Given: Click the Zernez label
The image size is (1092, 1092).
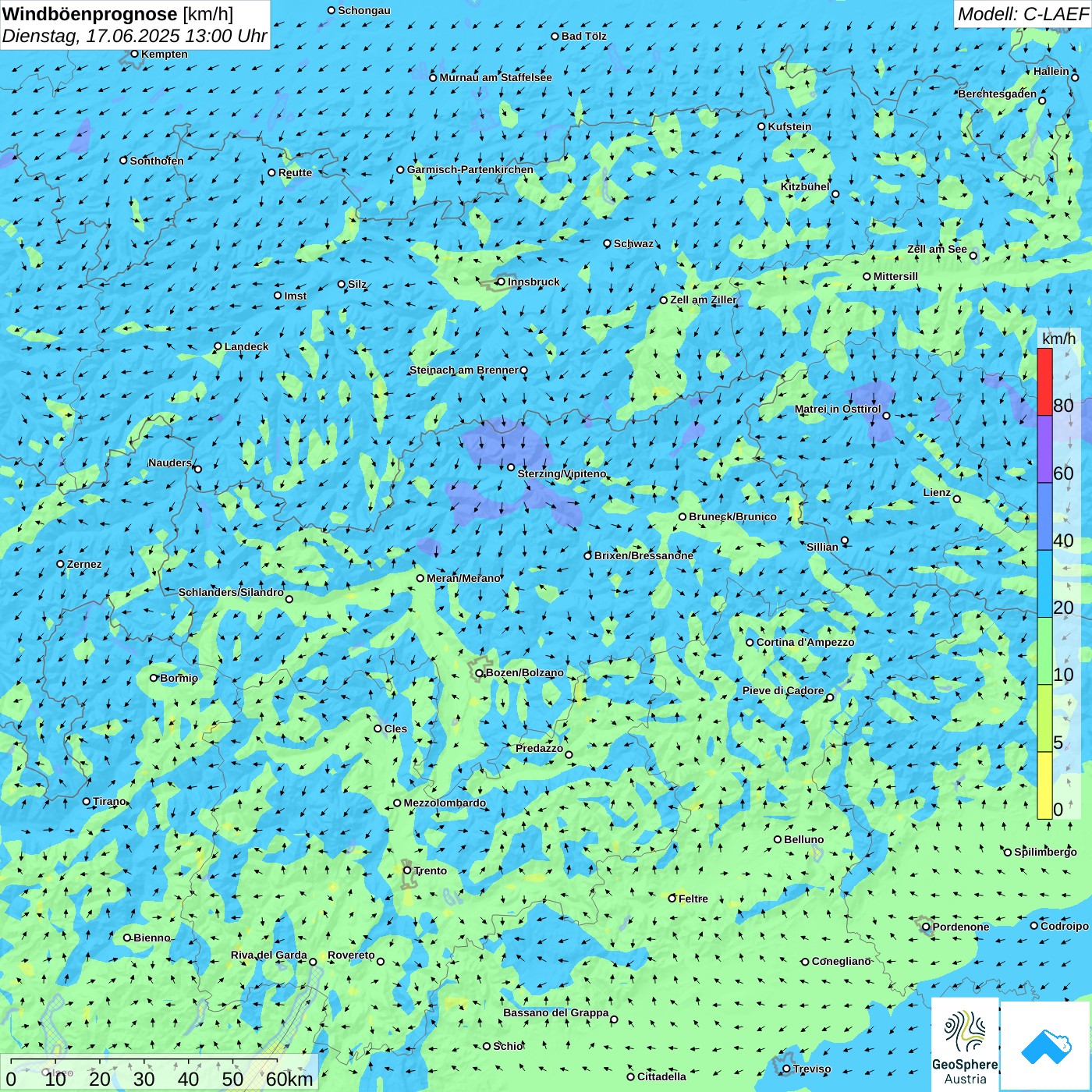Looking at the screenshot, I should [x=84, y=564].
